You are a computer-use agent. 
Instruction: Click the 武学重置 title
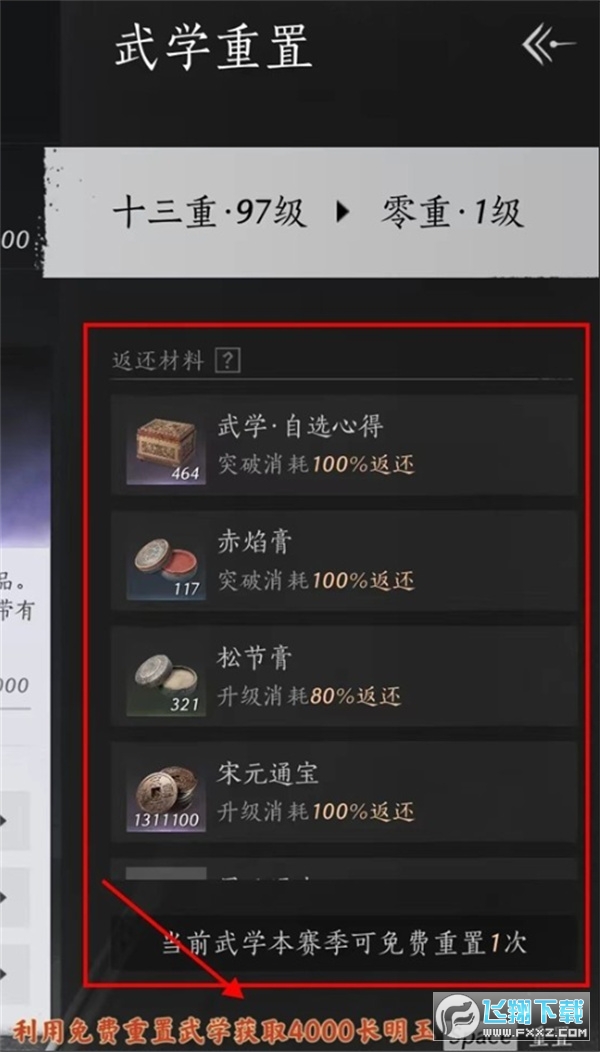(213, 46)
